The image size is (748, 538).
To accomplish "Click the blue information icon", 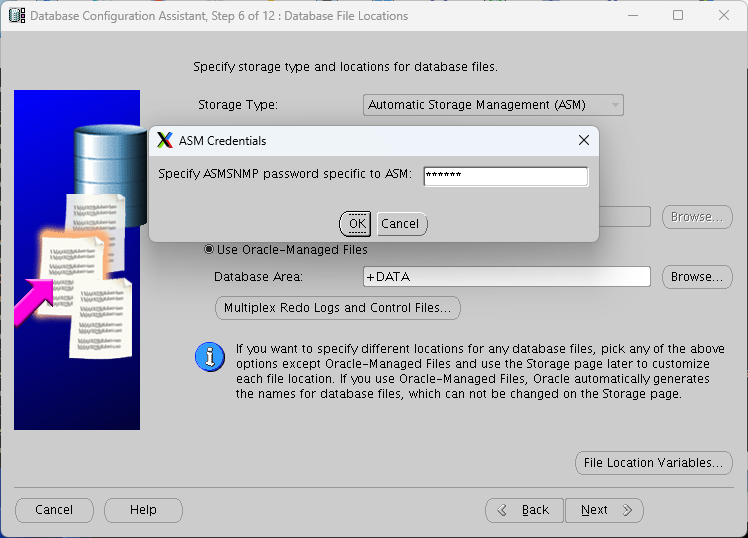I will (x=210, y=357).
